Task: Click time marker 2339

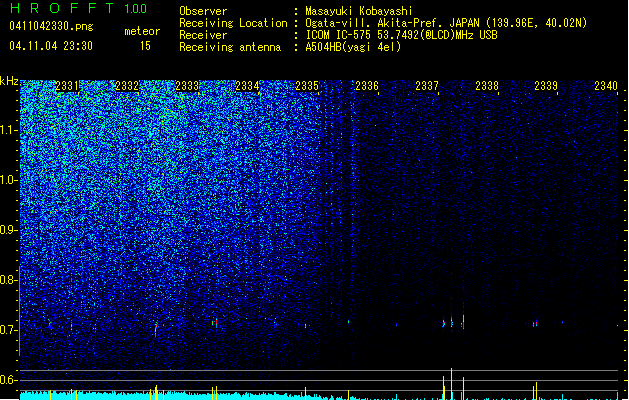Action: (x=546, y=86)
